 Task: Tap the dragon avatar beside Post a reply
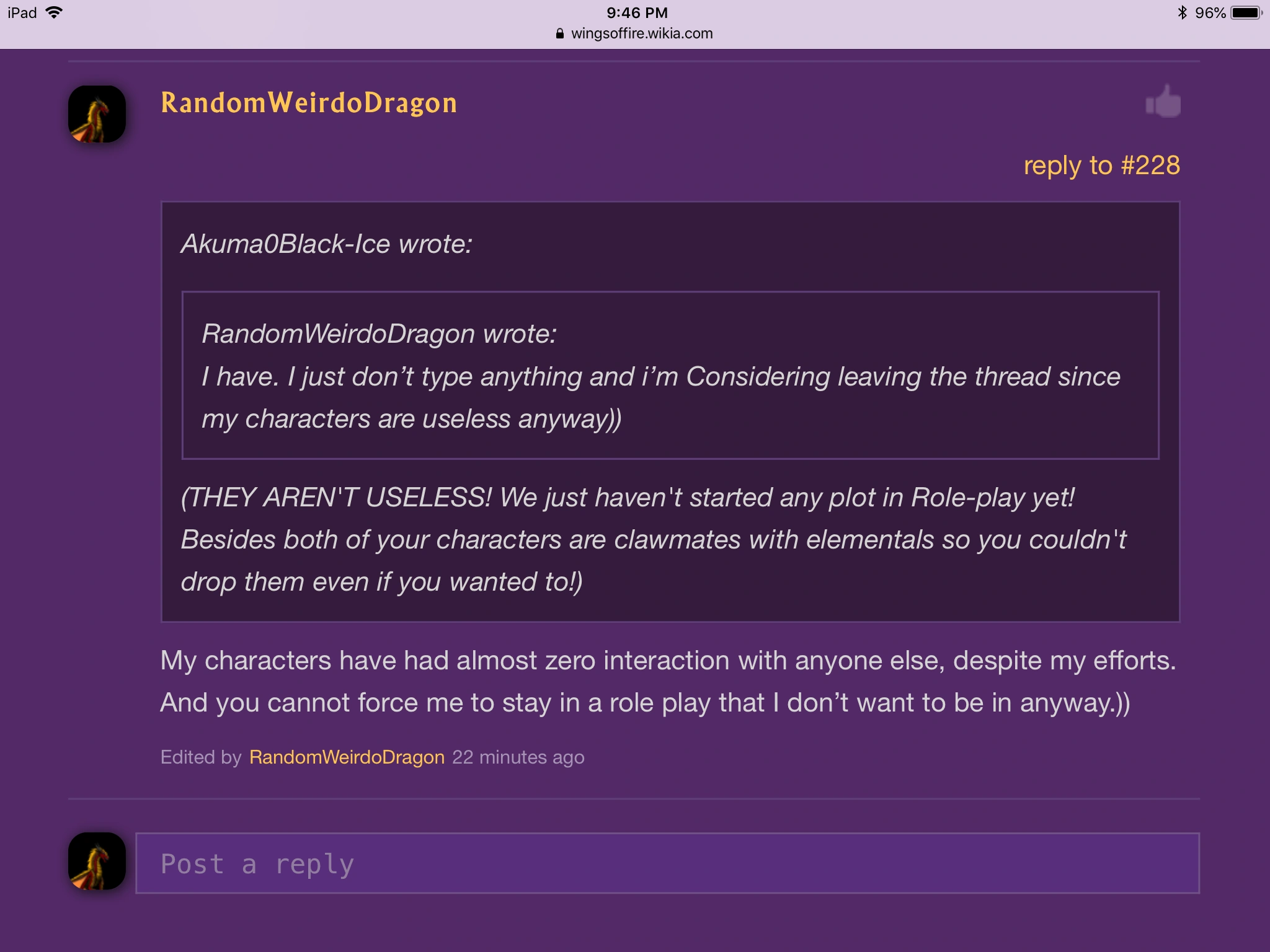[x=97, y=862]
